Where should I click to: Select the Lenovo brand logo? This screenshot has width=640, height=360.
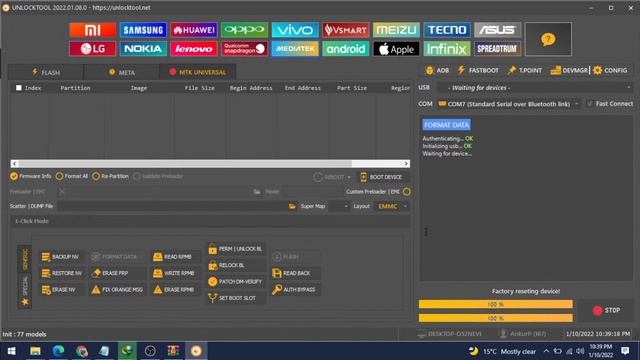[194, 49]
